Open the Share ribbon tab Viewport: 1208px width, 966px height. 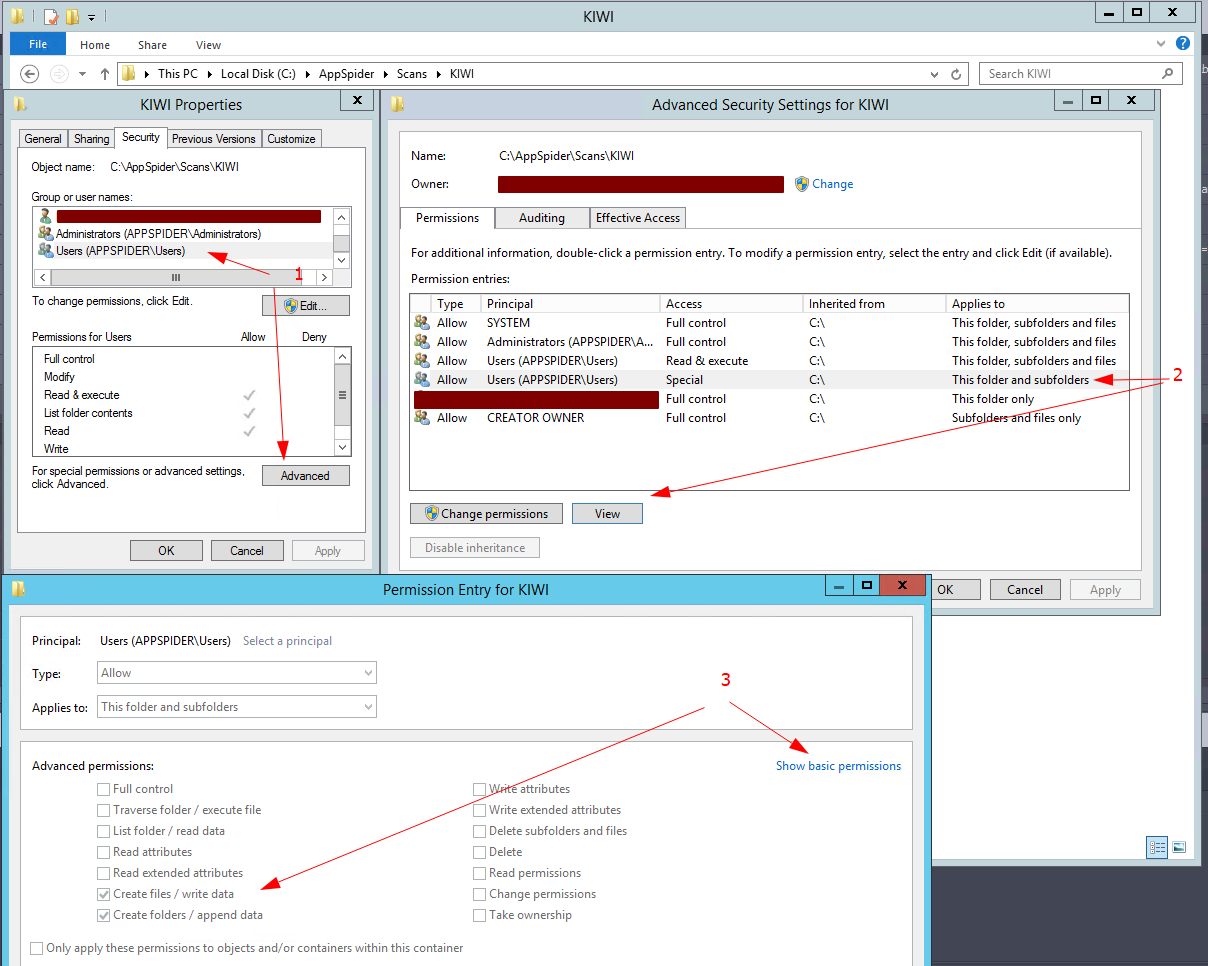(153, 45)
